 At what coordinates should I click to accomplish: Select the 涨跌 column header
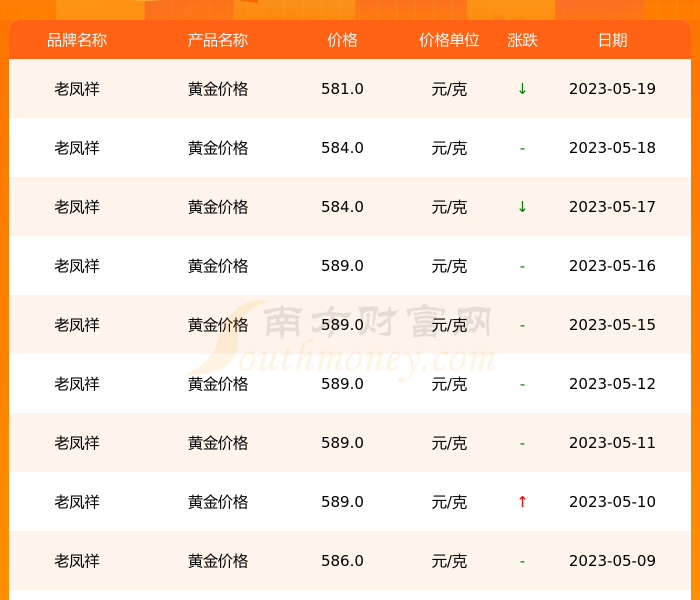tap(522, 40)
